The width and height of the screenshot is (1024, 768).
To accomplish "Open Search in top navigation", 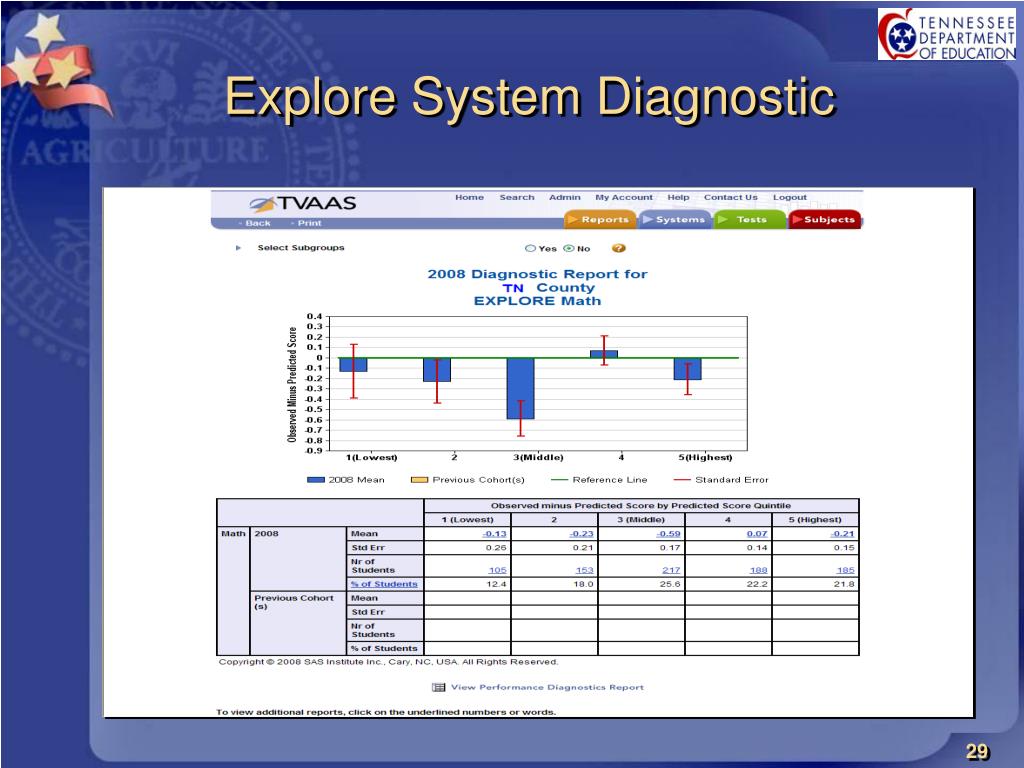I will (x=517, y=197).
